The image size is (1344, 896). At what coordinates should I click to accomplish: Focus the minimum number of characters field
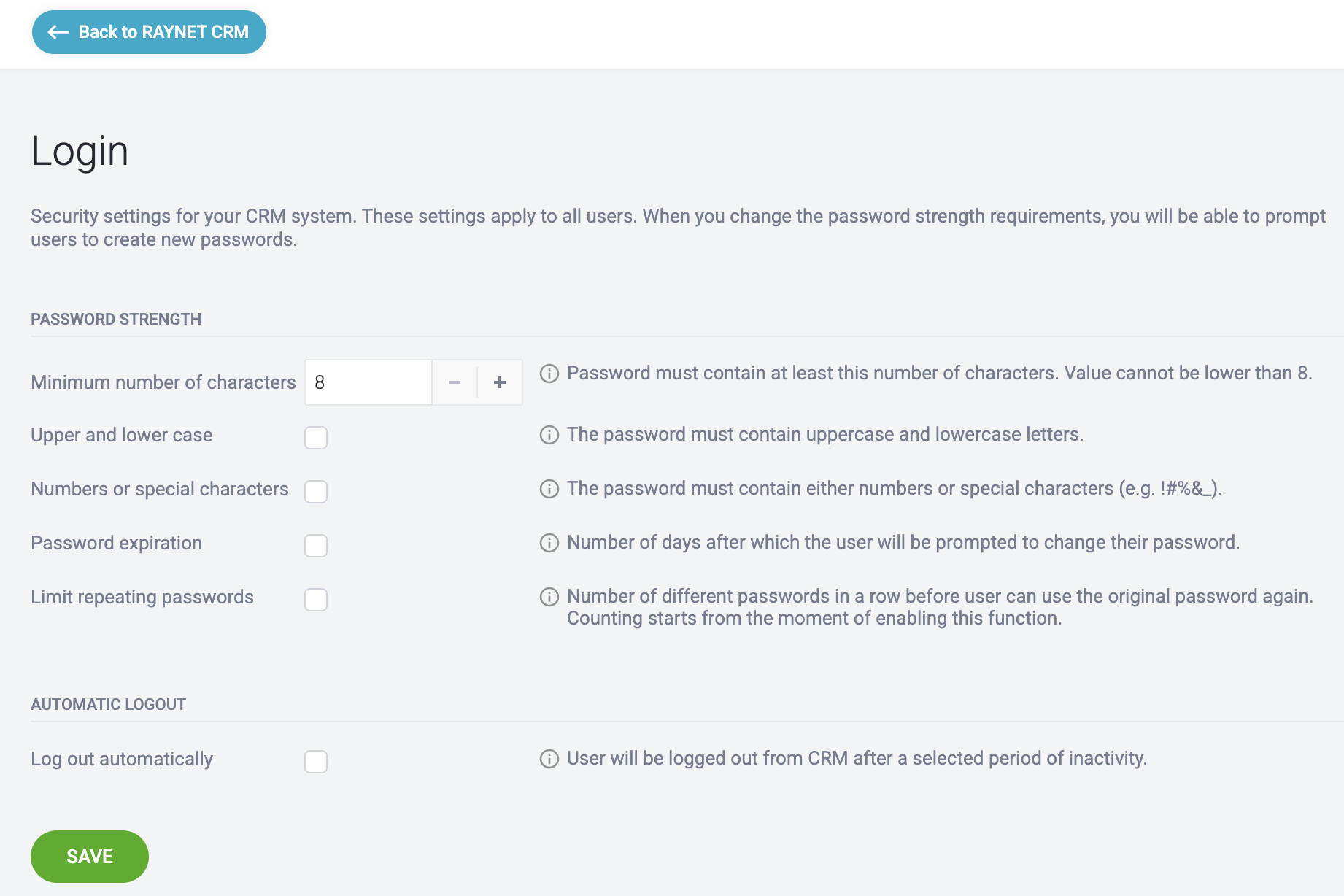(368, 382)
